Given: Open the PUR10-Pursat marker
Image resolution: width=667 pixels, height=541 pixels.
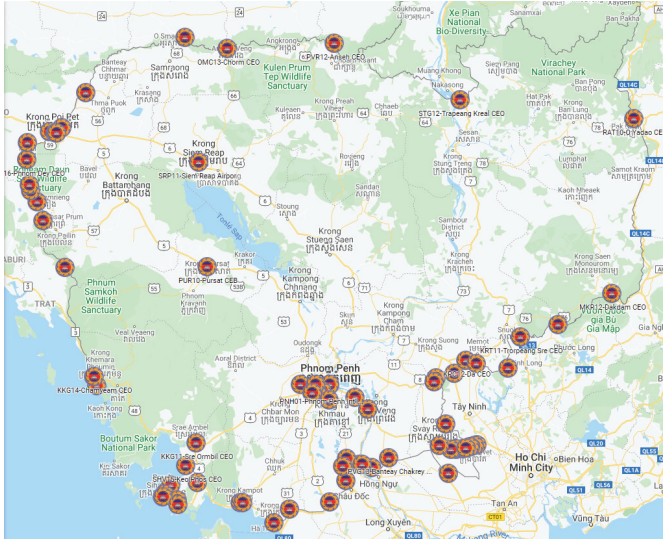Looking at the screenshot, I should tap(206, 266).
